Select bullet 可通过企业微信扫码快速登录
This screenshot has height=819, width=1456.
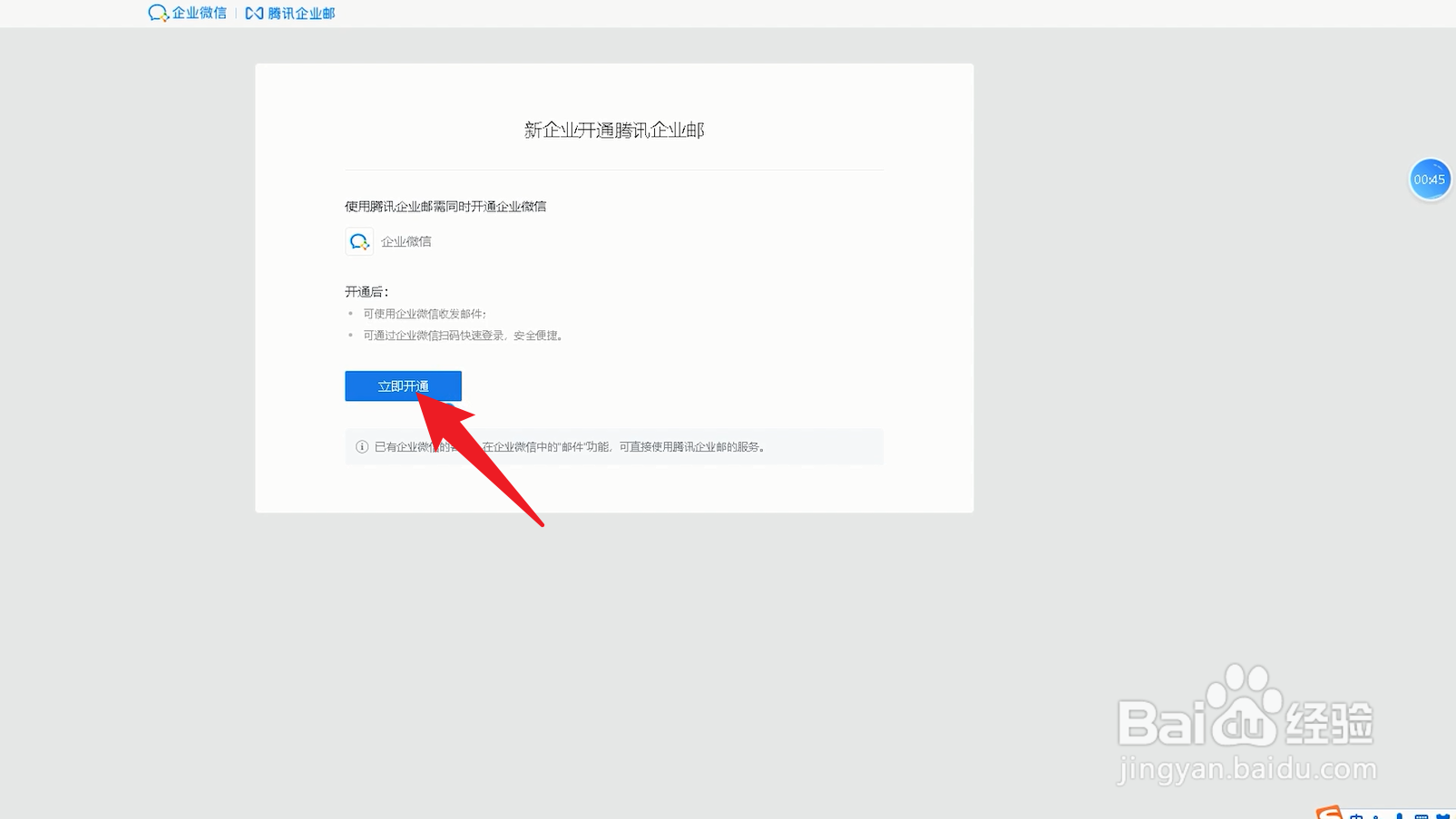pos(463,336)
